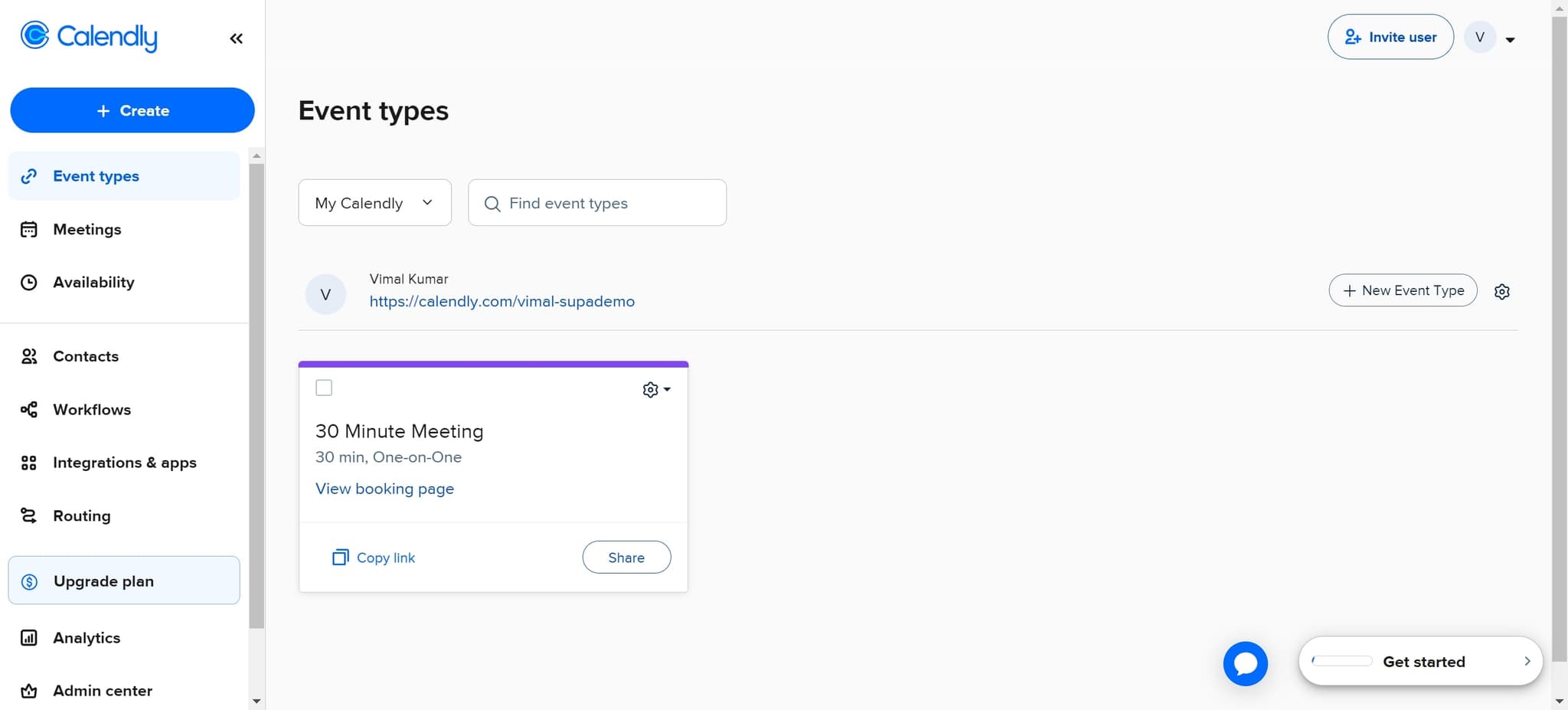Screen dimensions: 1568x710
Task: Collapse the sidebar with the double chevron
Action: [x=236, y=38]
